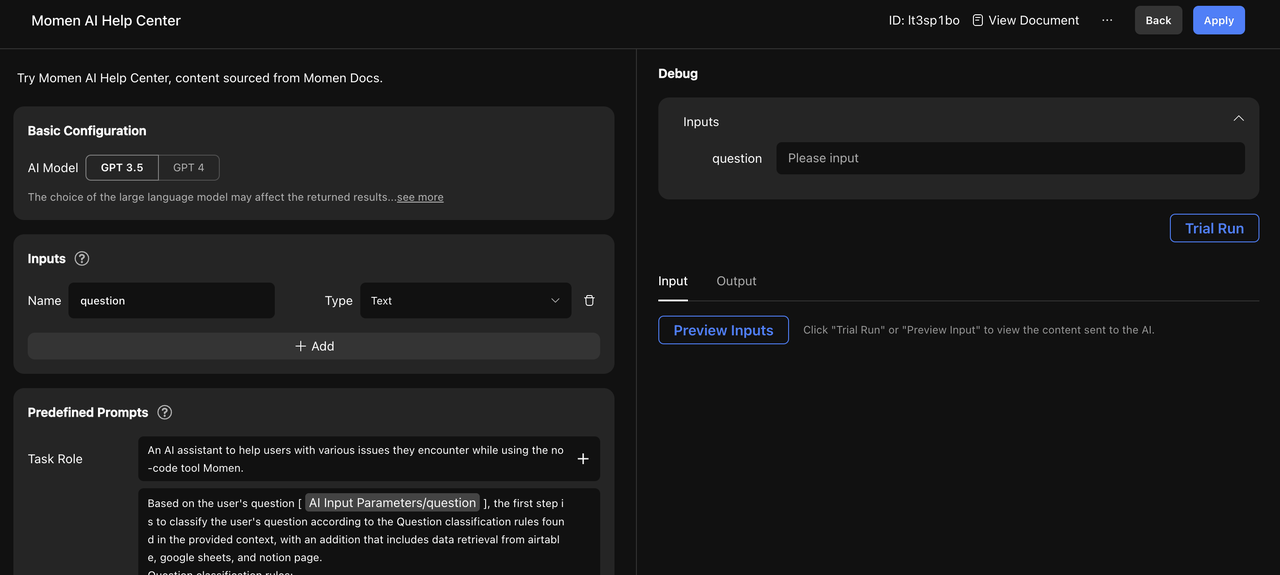1280x575 pixels.
Task: Click the plus icon in Task Role field
Action: point(583,459)
